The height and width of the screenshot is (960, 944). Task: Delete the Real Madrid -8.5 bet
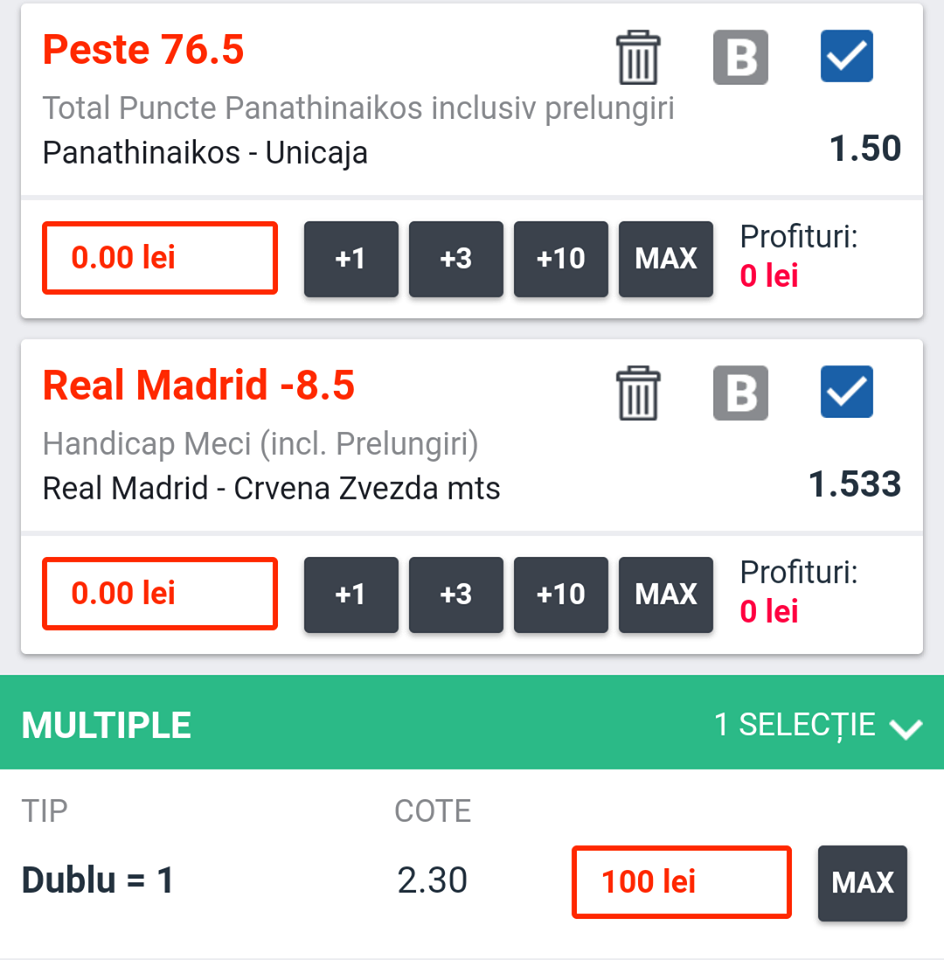pos(637,392)
